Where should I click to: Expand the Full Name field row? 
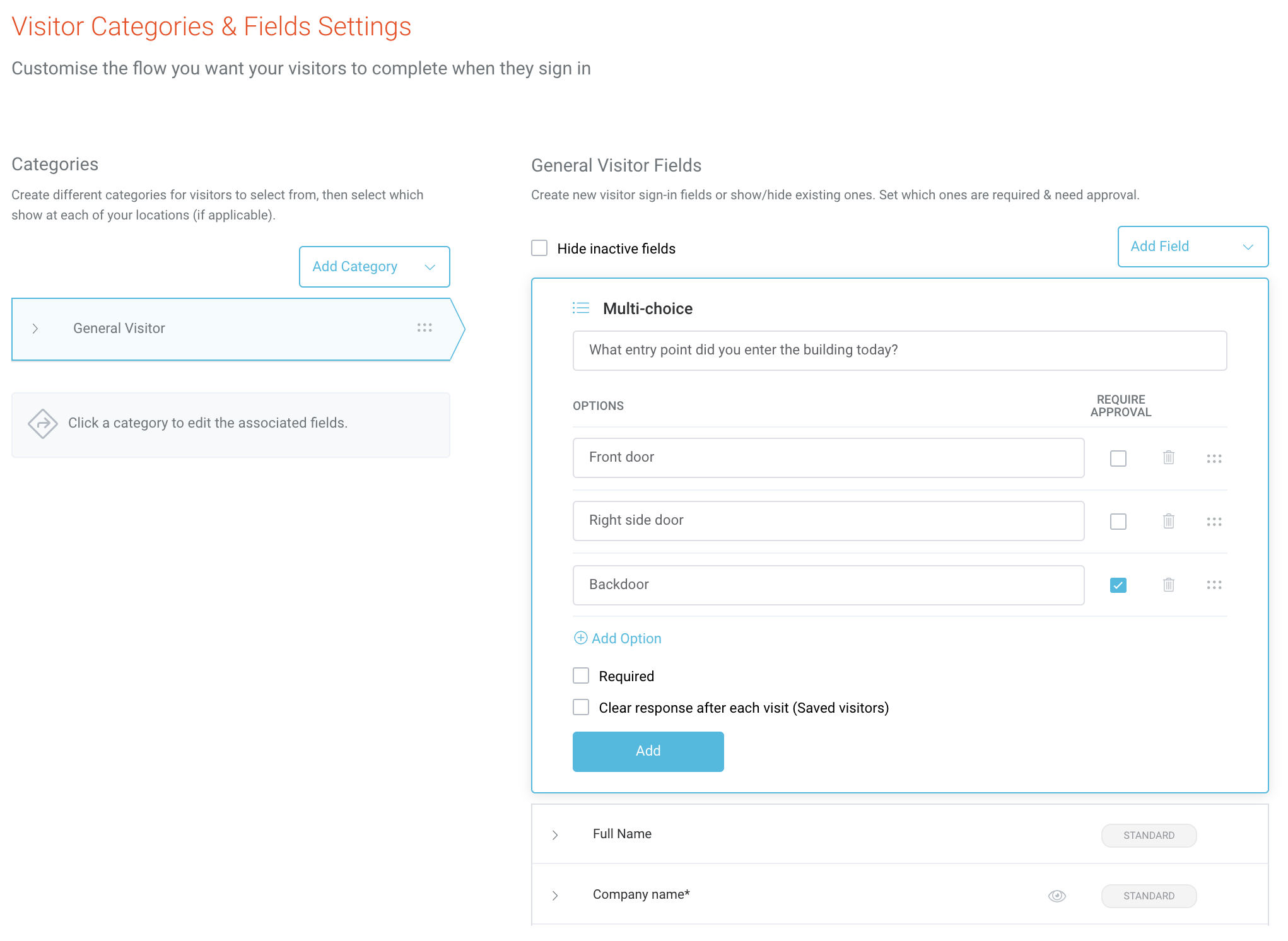pyautogui.click(x=555, y=834)
